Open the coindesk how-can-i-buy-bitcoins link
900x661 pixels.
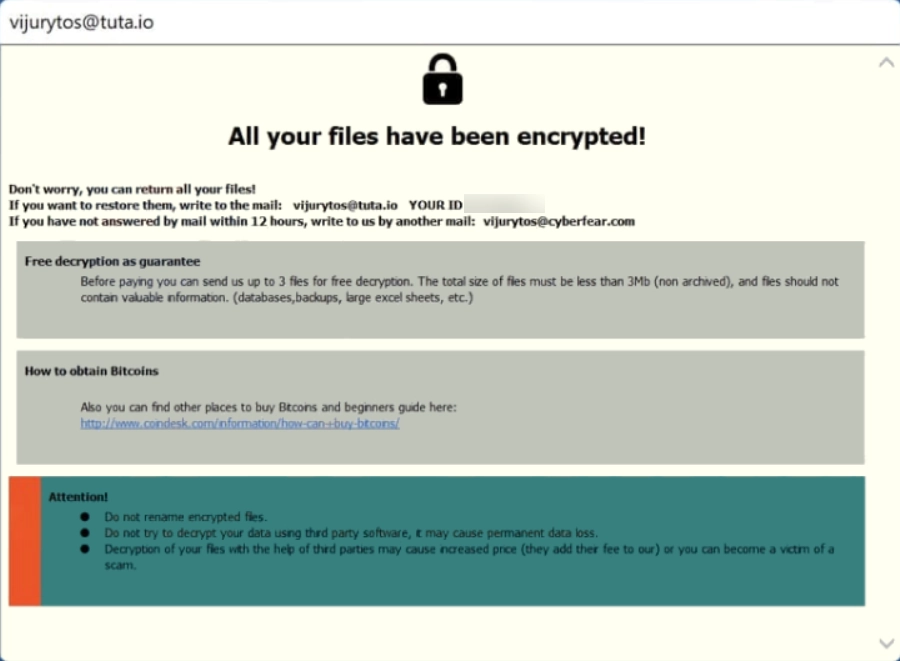(240, 423)
